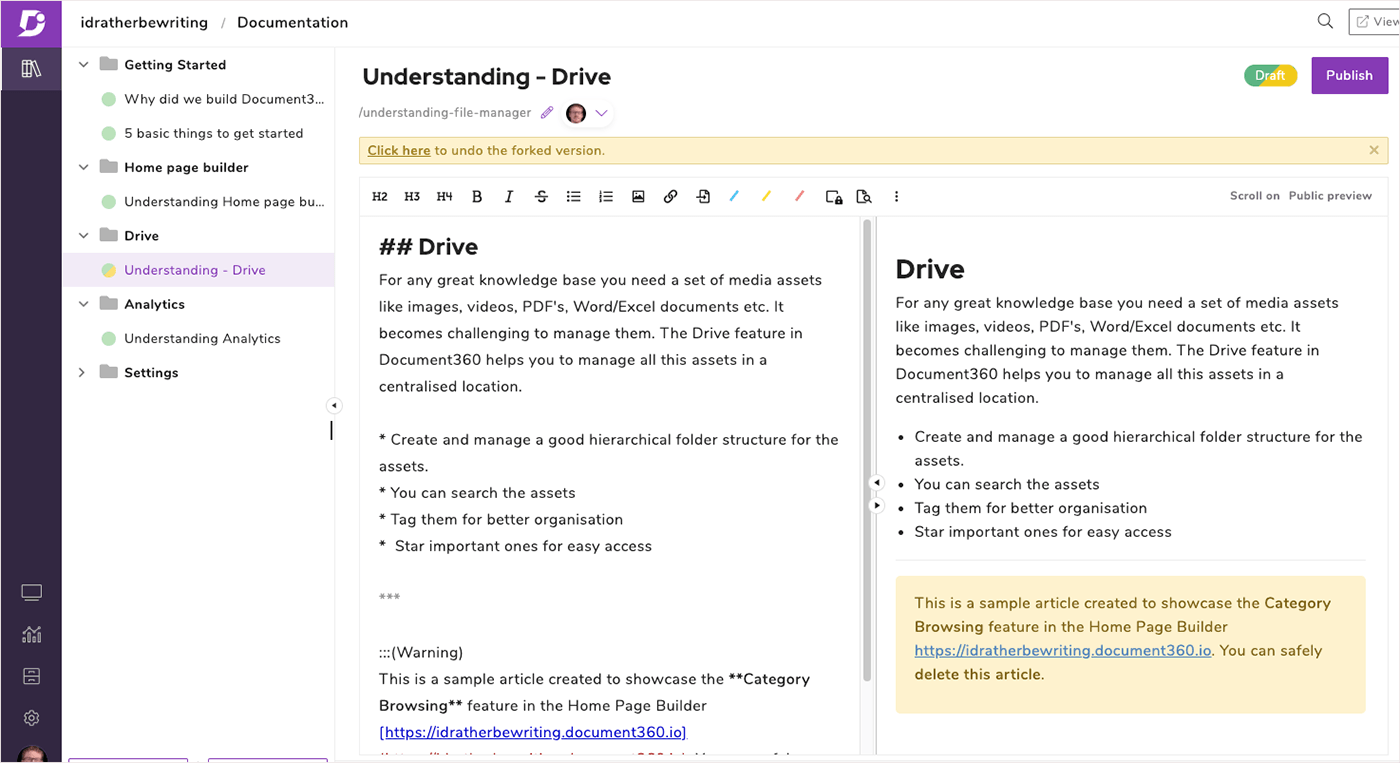Screen dimensions: 1400x763
Task: Select Understanding Analytics in the tree
Action: (x=202, y=338)
